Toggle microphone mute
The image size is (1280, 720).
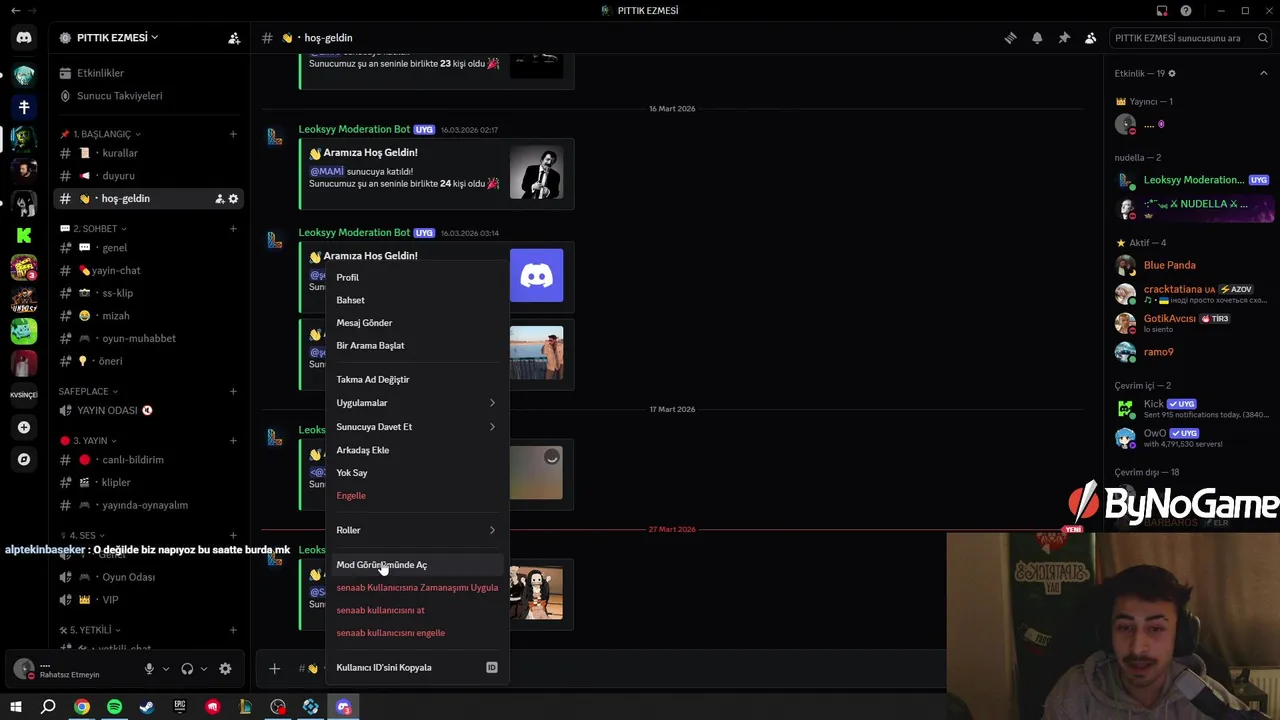[149, 669]
